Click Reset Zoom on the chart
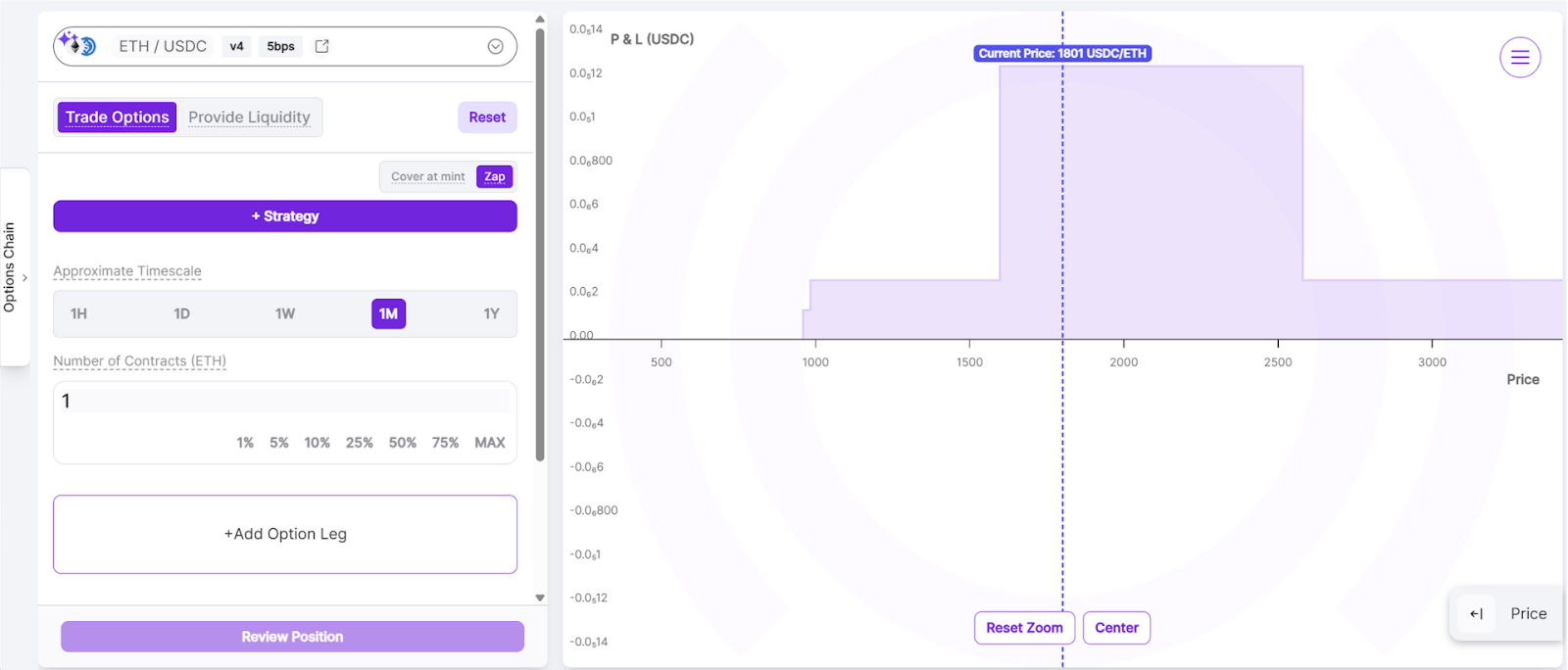1568x670 pixels. [1024, 628]
